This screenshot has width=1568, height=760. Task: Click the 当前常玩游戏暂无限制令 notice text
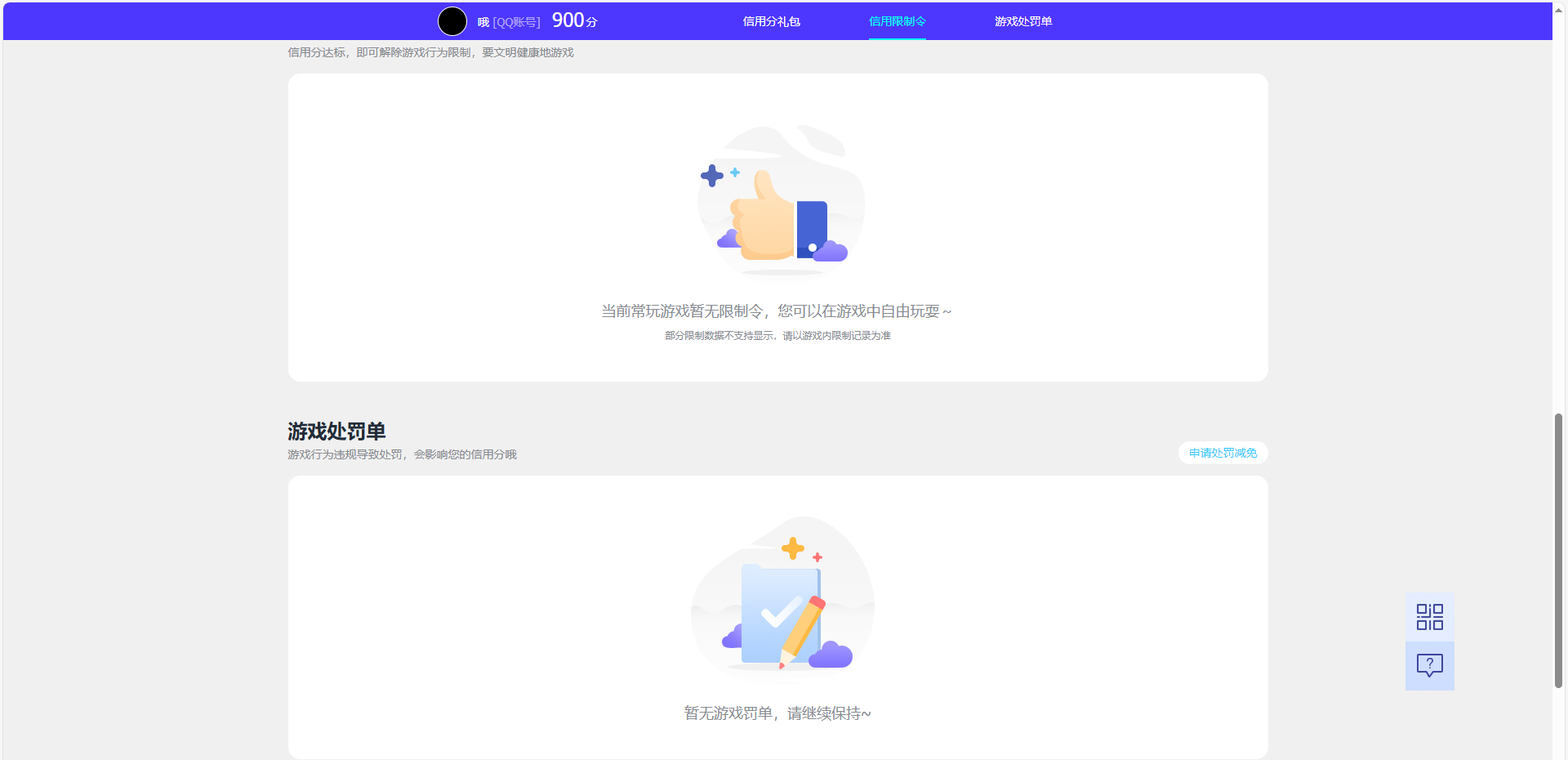[x=776, y=311]
